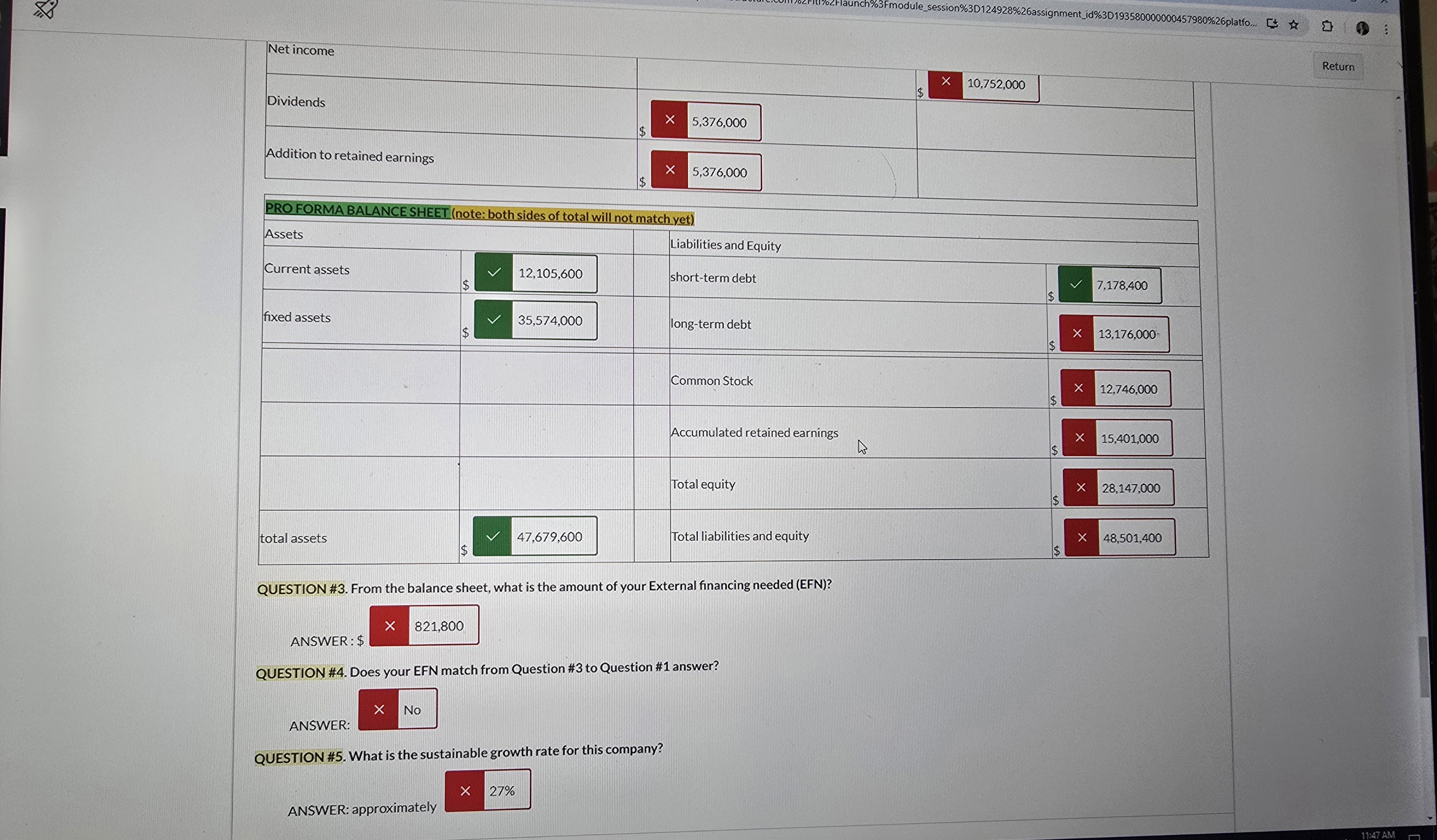Bookmark this page with the star icon
1437x840 pixels.
tap(1293, 24)
